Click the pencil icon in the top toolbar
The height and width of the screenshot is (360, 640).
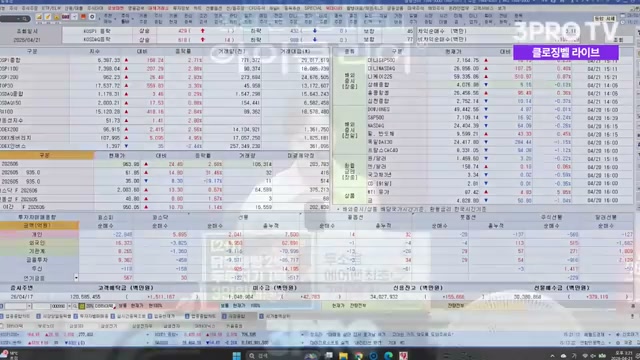(x=47, y=17)
